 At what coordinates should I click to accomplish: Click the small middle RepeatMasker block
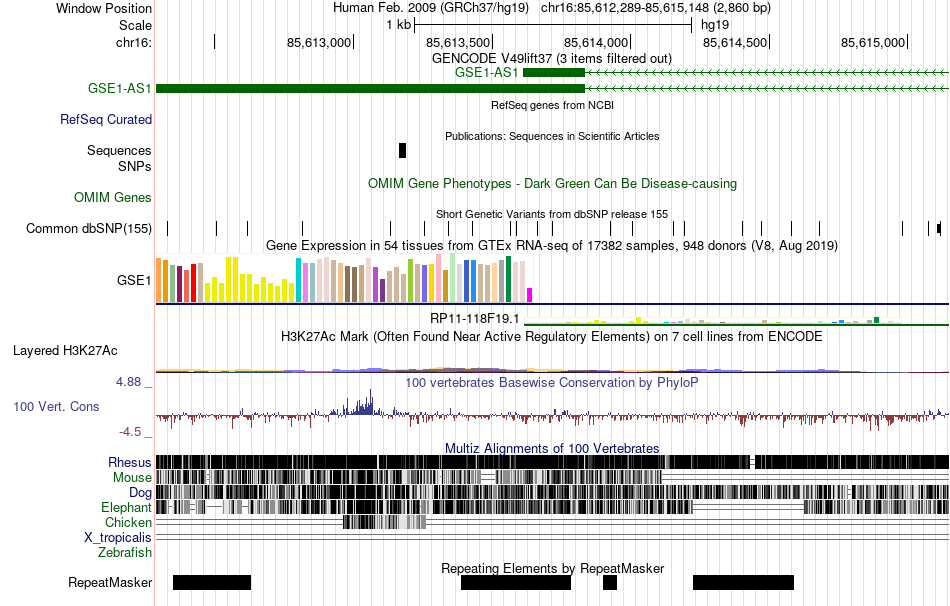coord(610,582)
